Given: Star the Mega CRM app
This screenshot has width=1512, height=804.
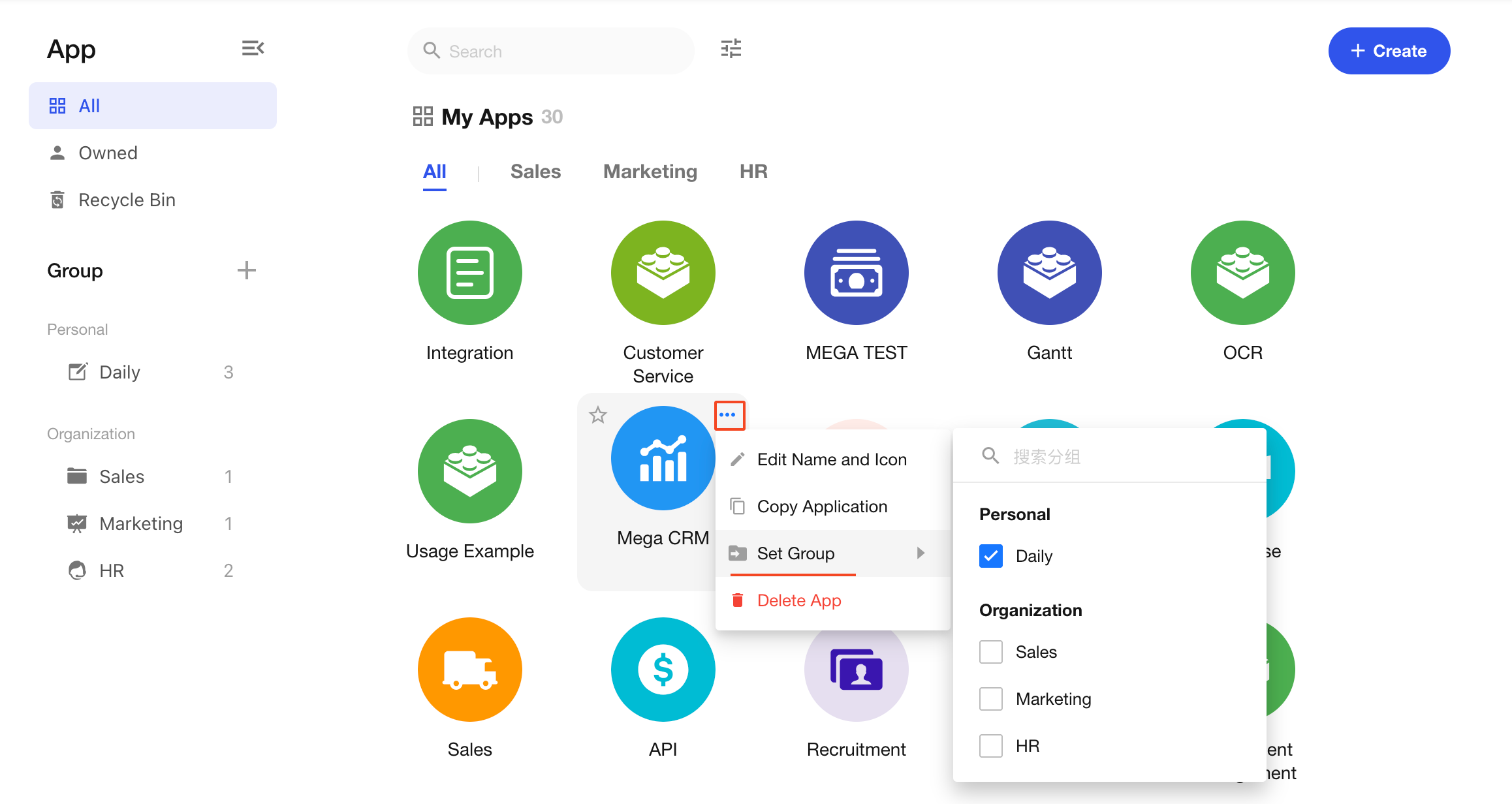Looking at the screenshot, I should pyautogui.click(x=598, y=415).
